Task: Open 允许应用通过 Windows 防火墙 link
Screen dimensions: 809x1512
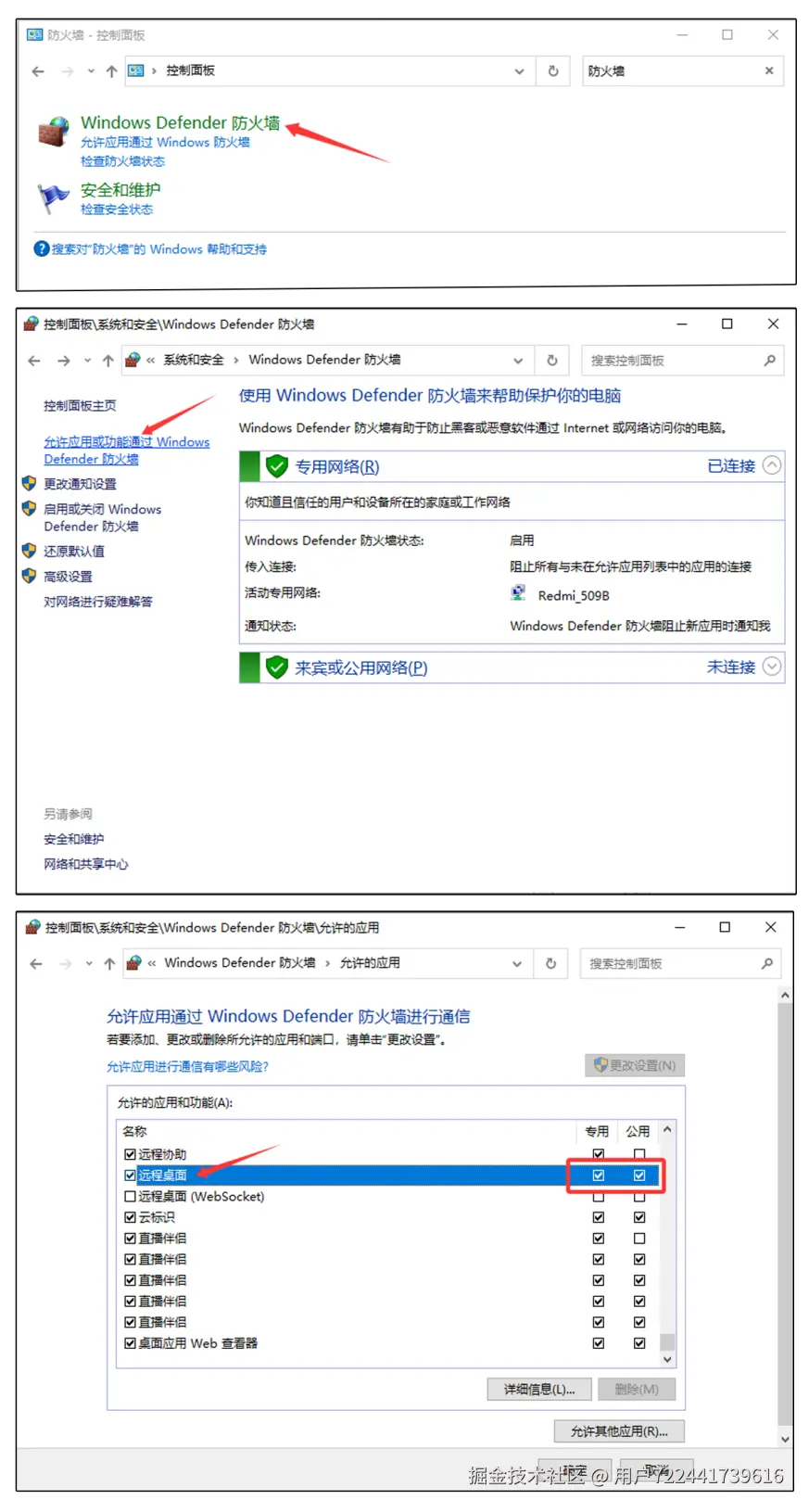Action: (165, 143)
